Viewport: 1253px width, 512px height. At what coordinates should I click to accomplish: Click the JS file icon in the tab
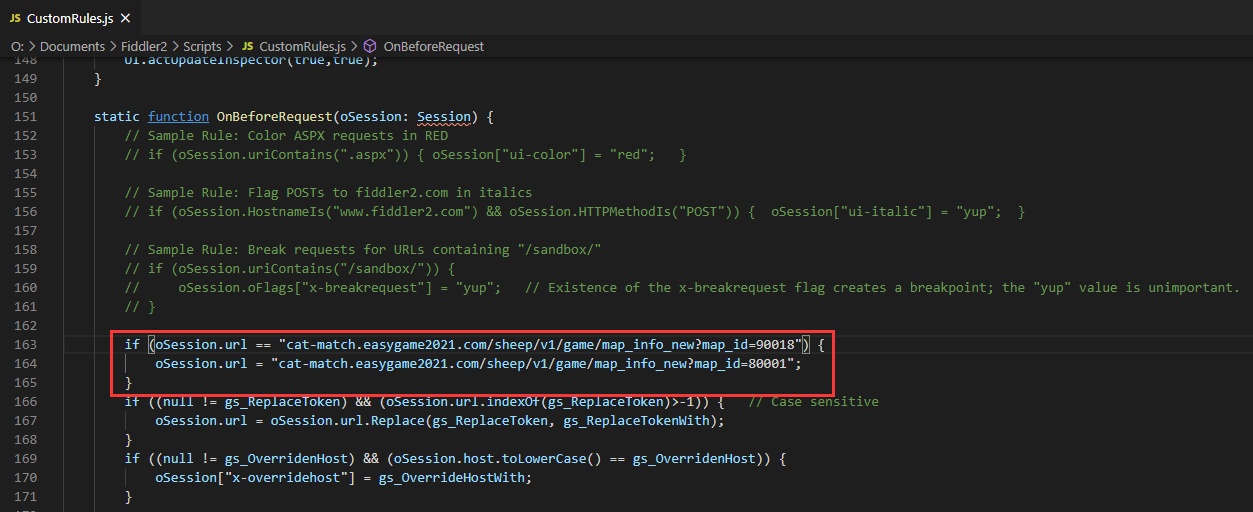pos(15,18)
